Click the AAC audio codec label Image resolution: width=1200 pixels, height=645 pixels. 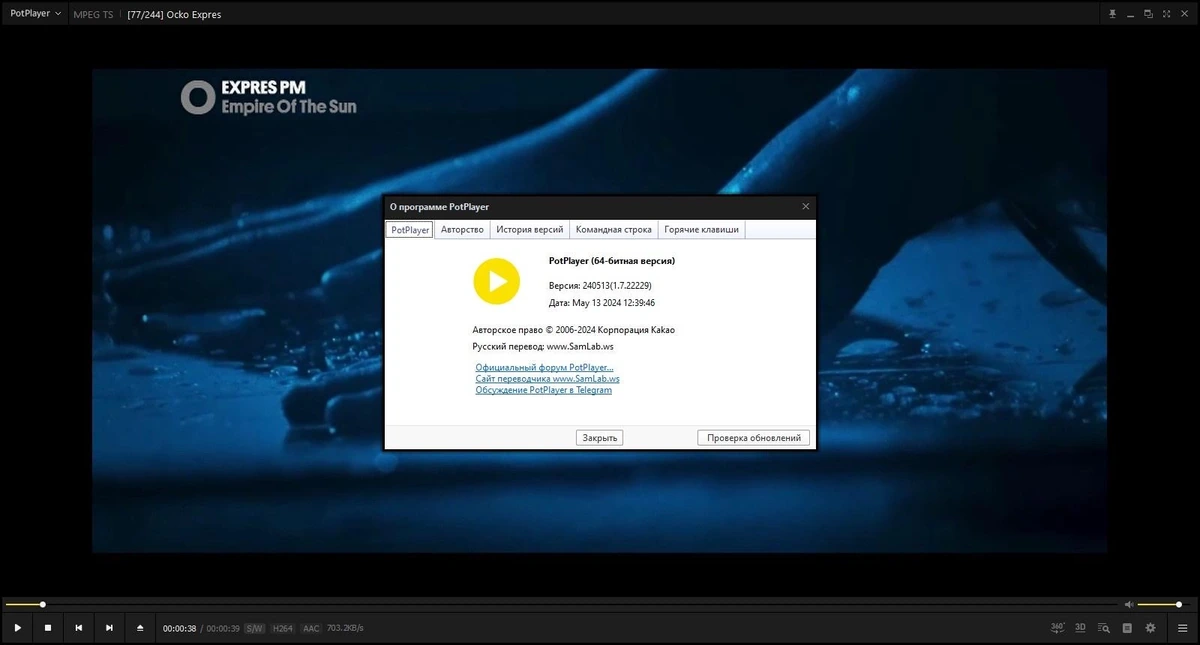311,628
